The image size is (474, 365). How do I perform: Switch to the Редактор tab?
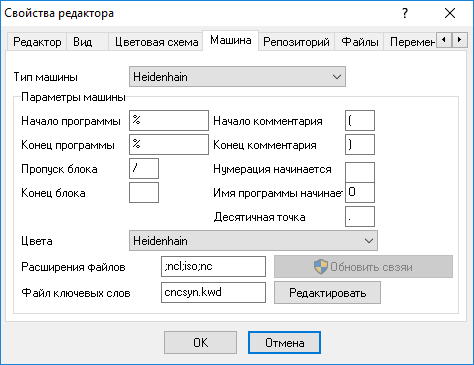[x=37, y=42]
